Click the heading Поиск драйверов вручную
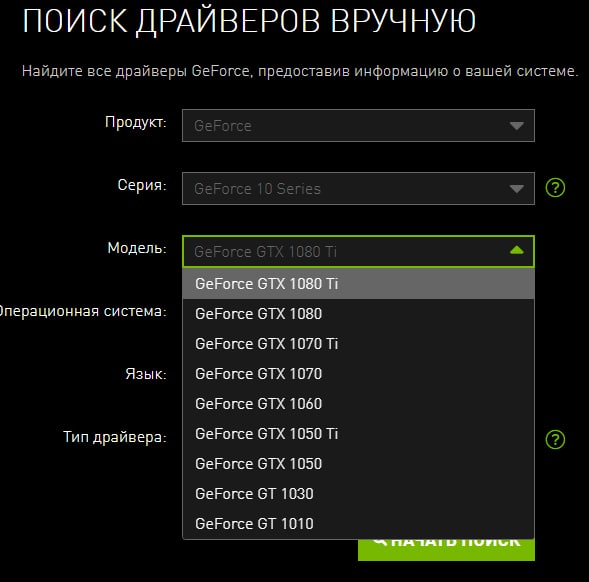The image size is (589, 582). 249,21
